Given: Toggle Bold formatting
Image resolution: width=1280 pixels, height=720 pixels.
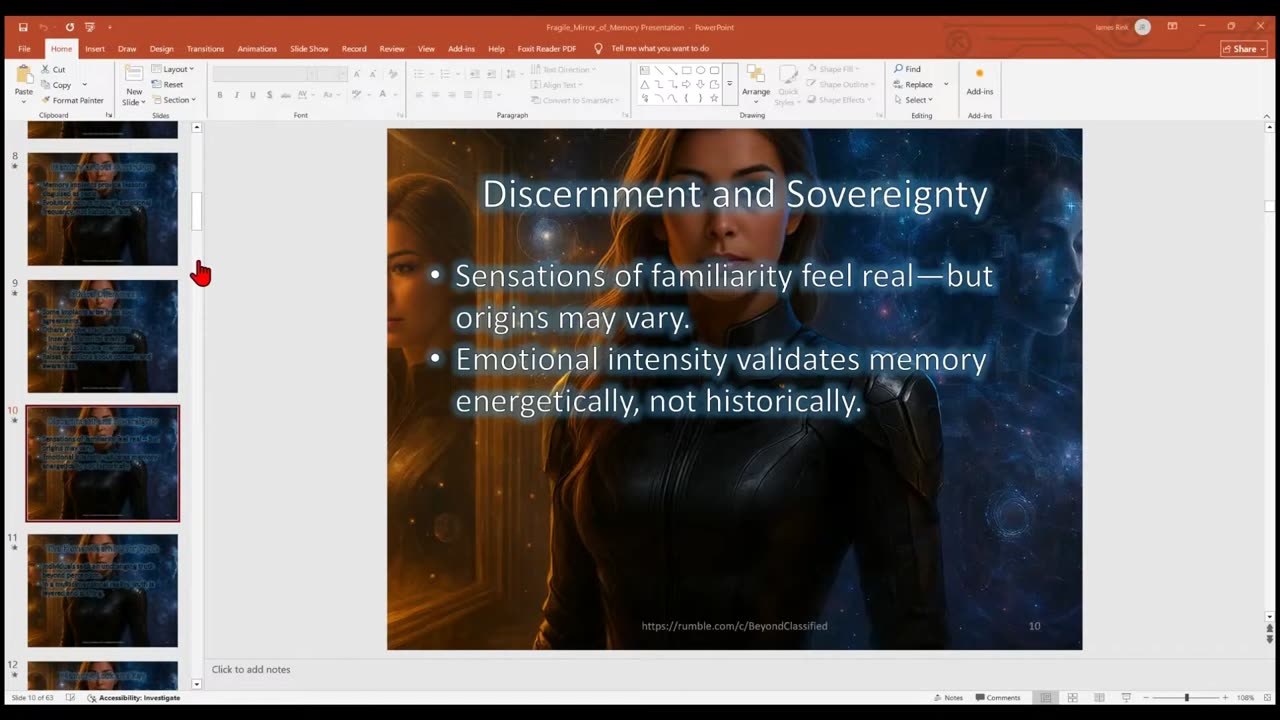Looking at the screenshot, I should coord(220,95).
